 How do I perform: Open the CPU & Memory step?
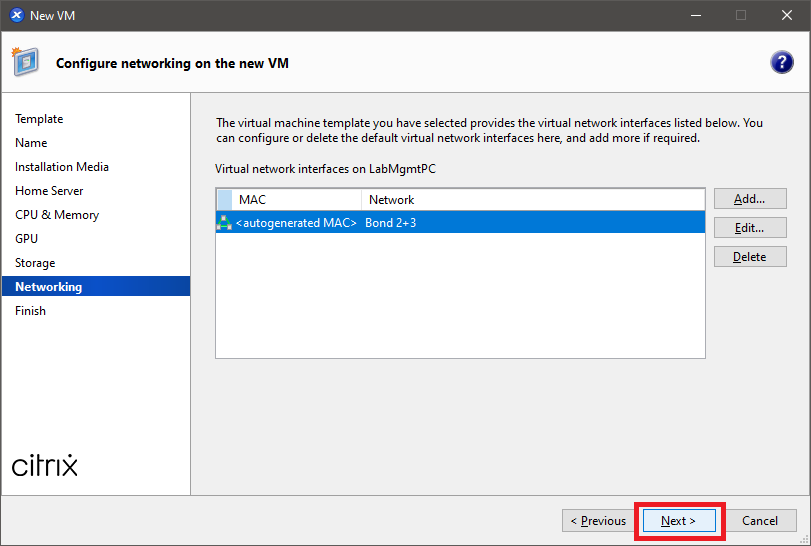[x=57, y=215]
